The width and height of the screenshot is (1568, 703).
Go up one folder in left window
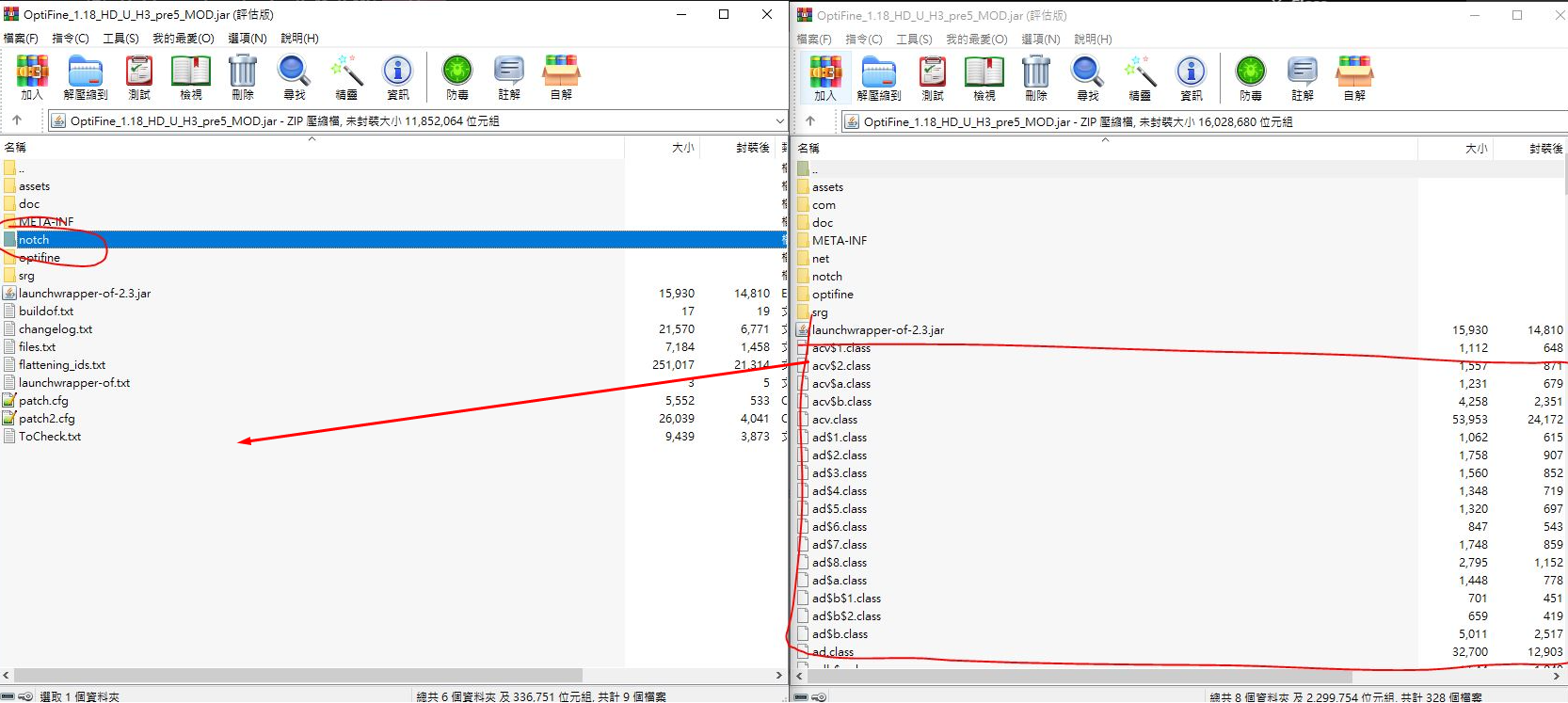pyautogui.click(x=17, y=120)
